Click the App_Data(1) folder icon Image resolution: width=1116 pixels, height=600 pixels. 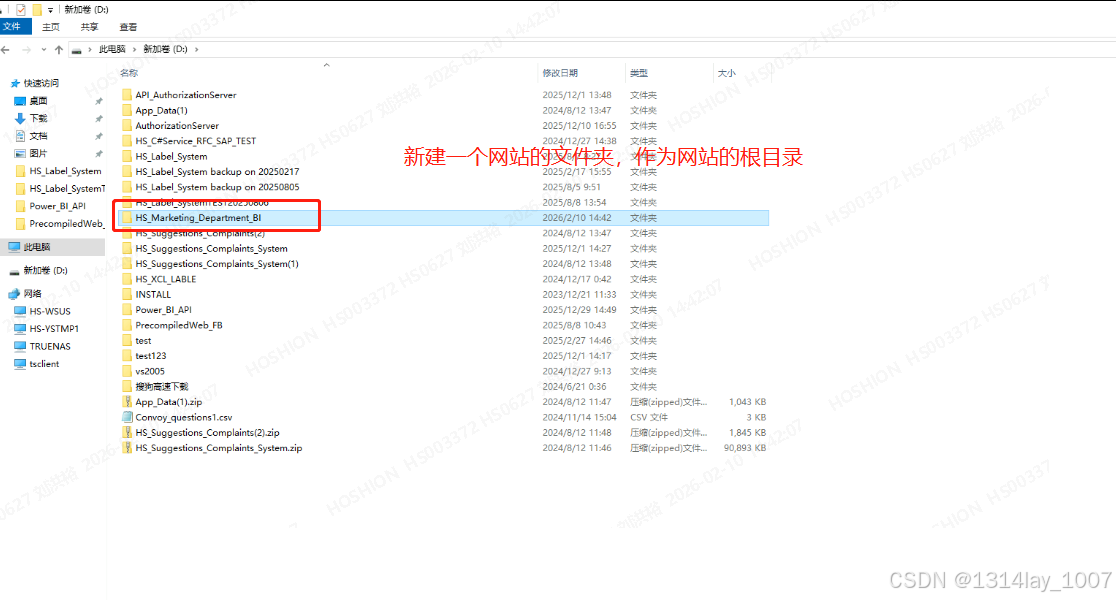(127, 110)
